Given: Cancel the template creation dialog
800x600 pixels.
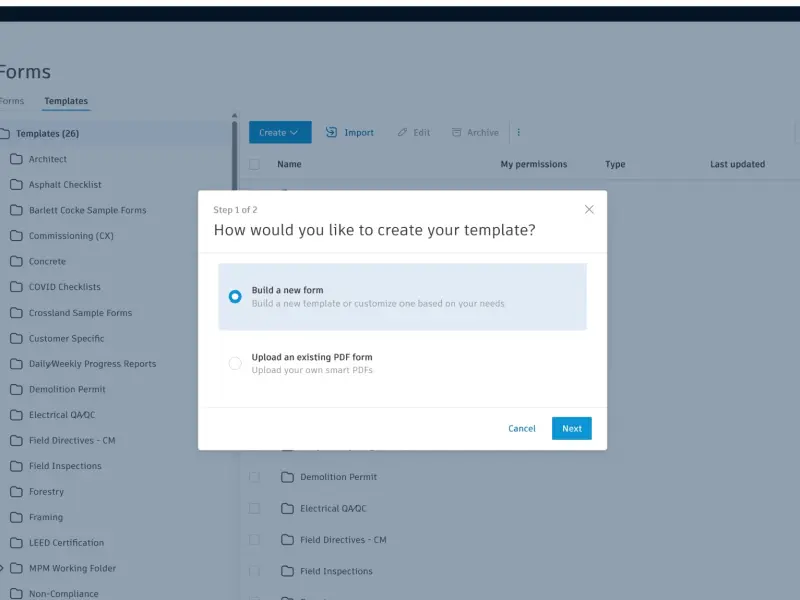Looking at the screenshot, I should coord(521,429).
